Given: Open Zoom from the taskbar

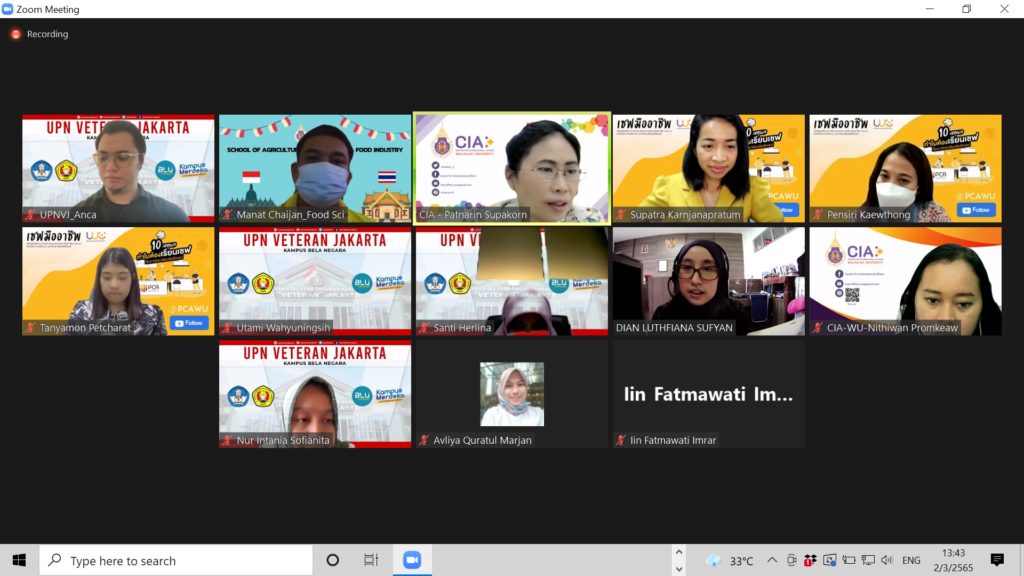Looking at the screenshot, I should coord(412,560).
